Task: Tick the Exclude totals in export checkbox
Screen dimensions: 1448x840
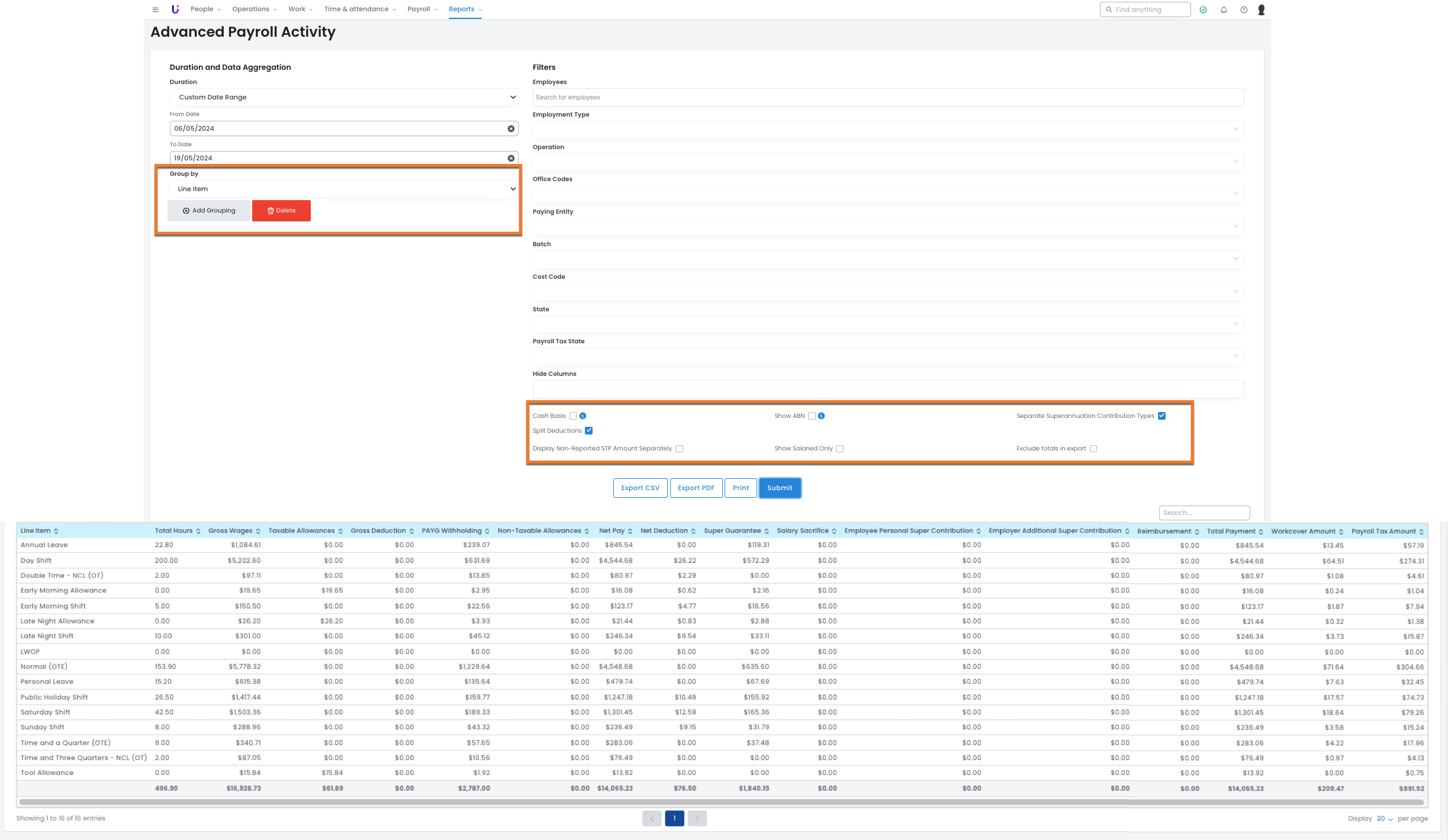Action: [x=1093, y=449]
